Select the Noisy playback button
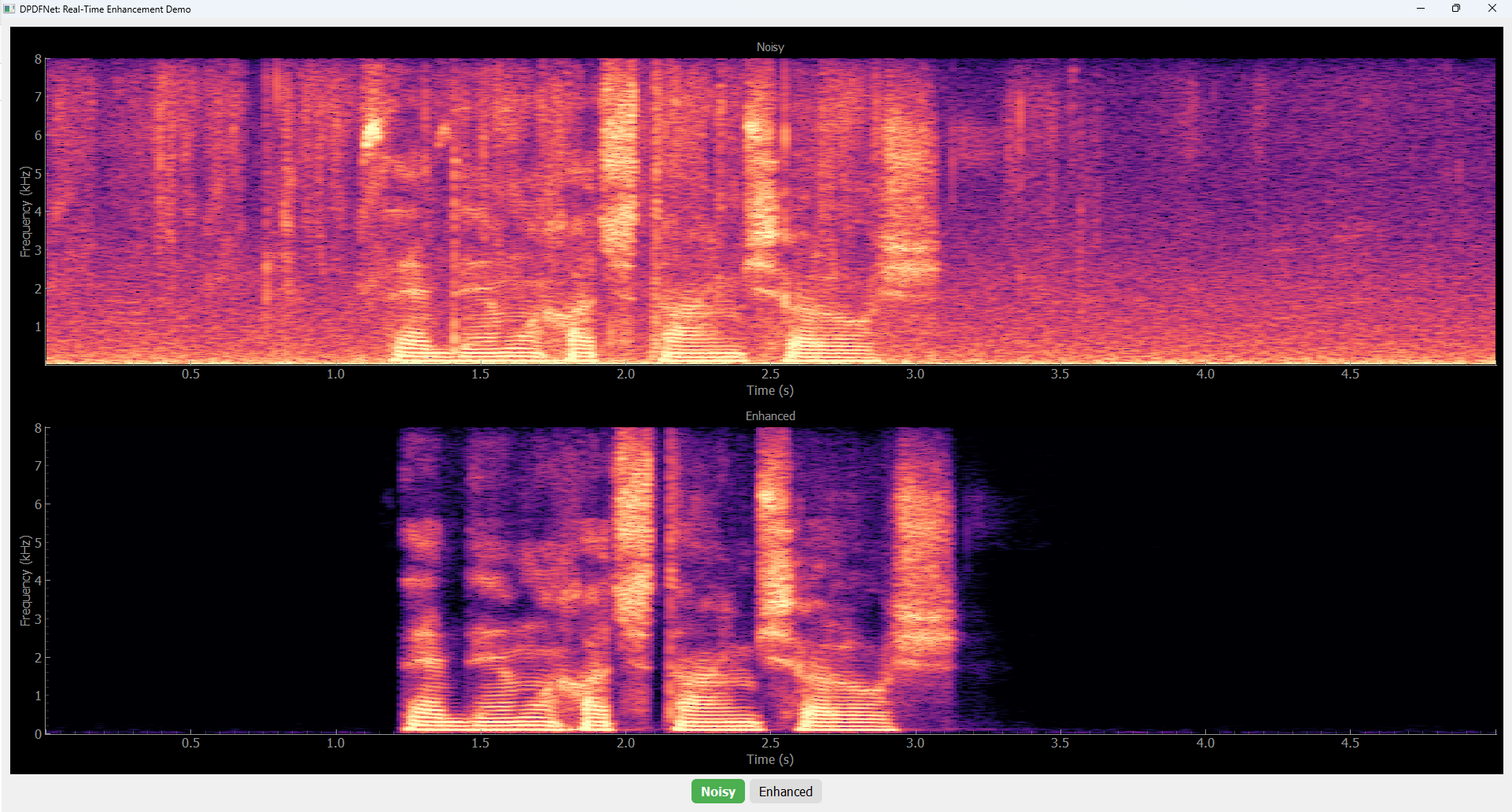The image size is (1512, 812). click(717, 792)
